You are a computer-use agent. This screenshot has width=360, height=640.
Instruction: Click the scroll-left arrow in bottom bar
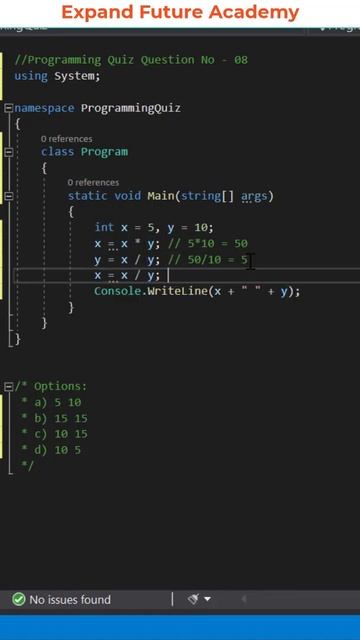[x=244, y=599]
